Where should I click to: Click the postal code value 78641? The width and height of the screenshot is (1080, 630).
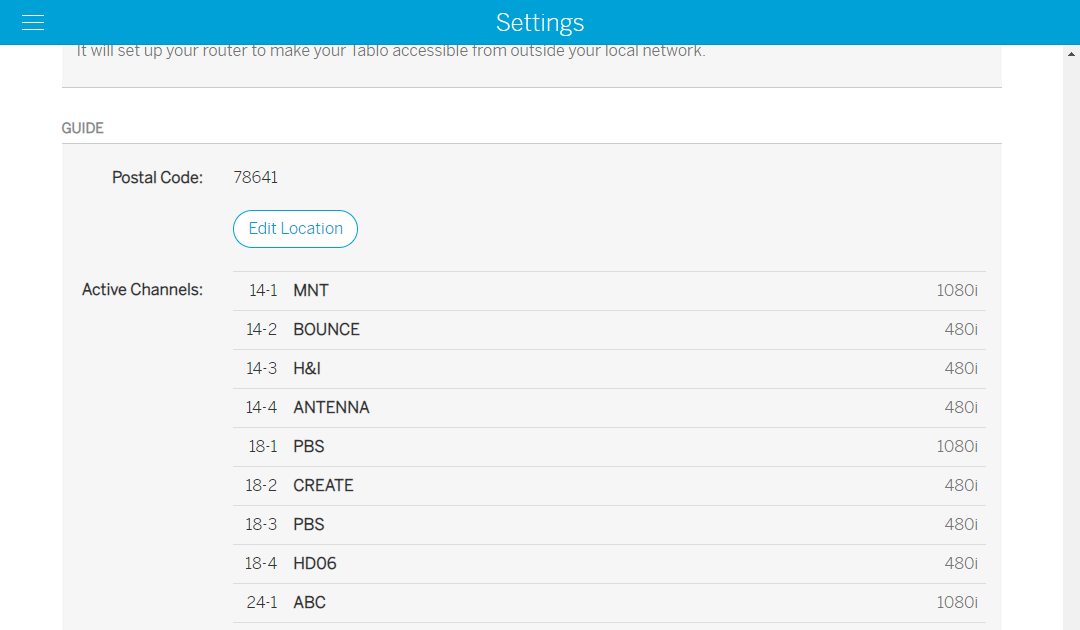[255, 178]
